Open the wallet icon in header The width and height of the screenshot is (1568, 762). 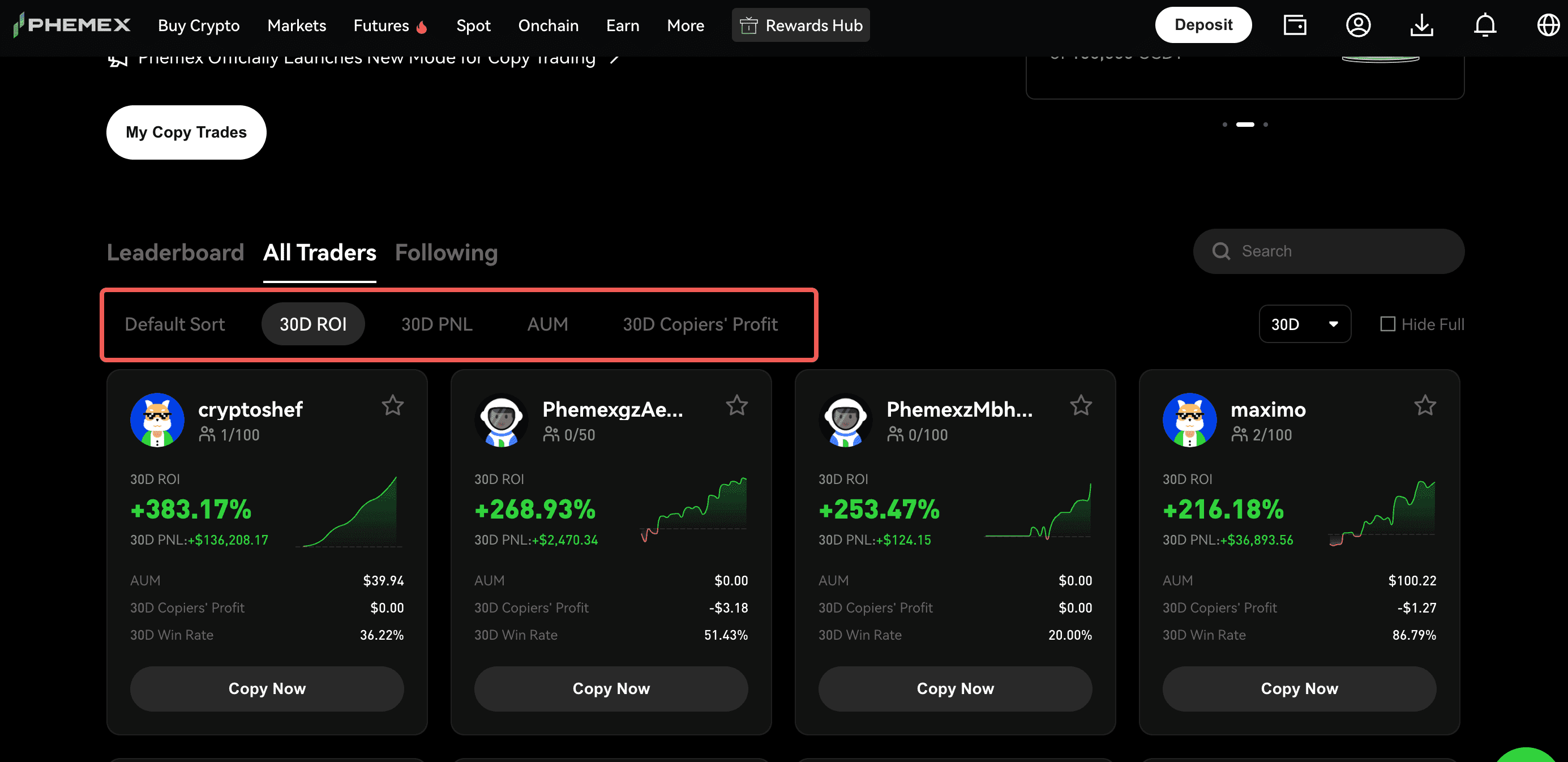point(1295,25)
